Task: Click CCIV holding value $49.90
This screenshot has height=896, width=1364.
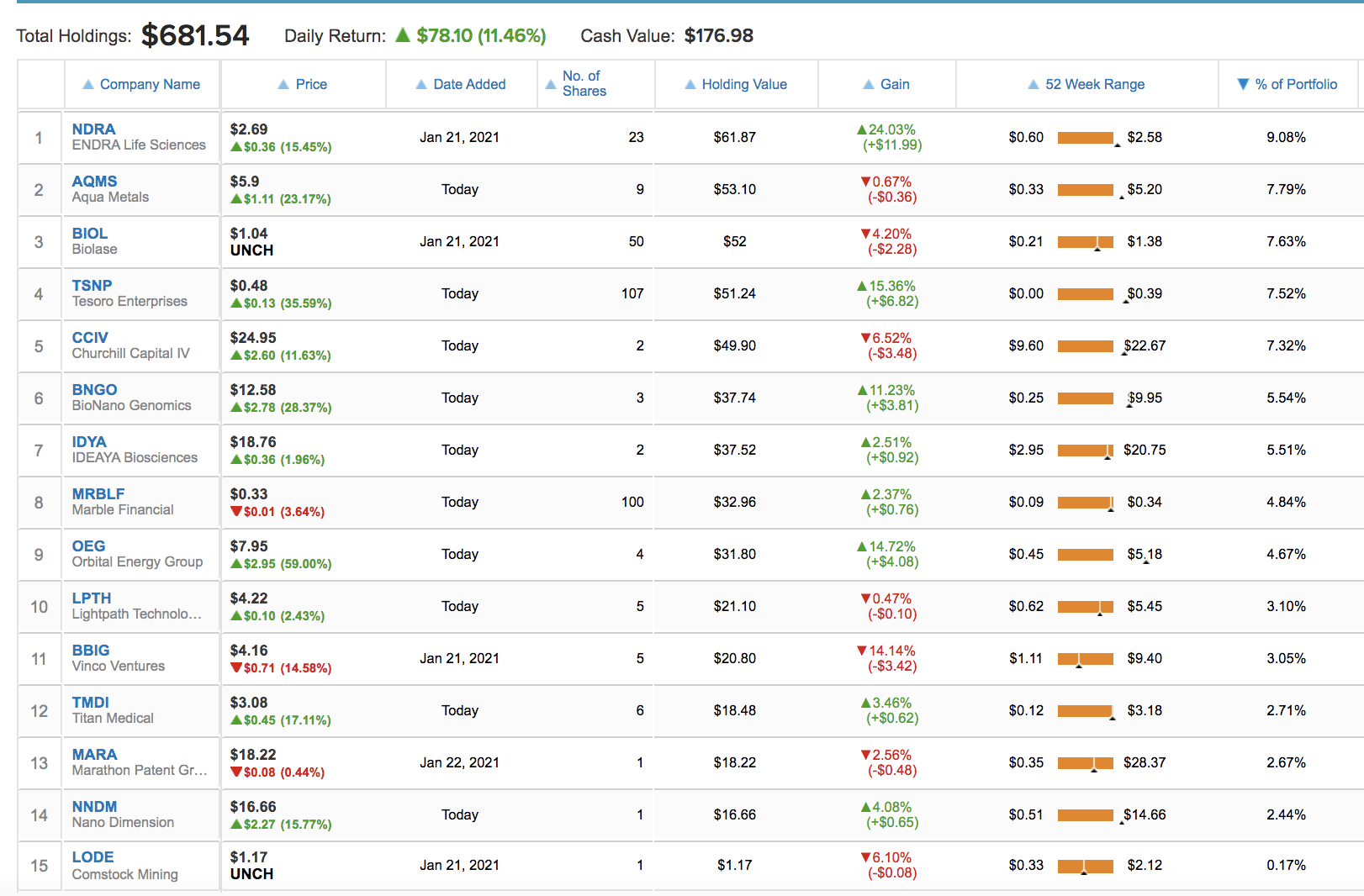Action: (x=735, y=346)
